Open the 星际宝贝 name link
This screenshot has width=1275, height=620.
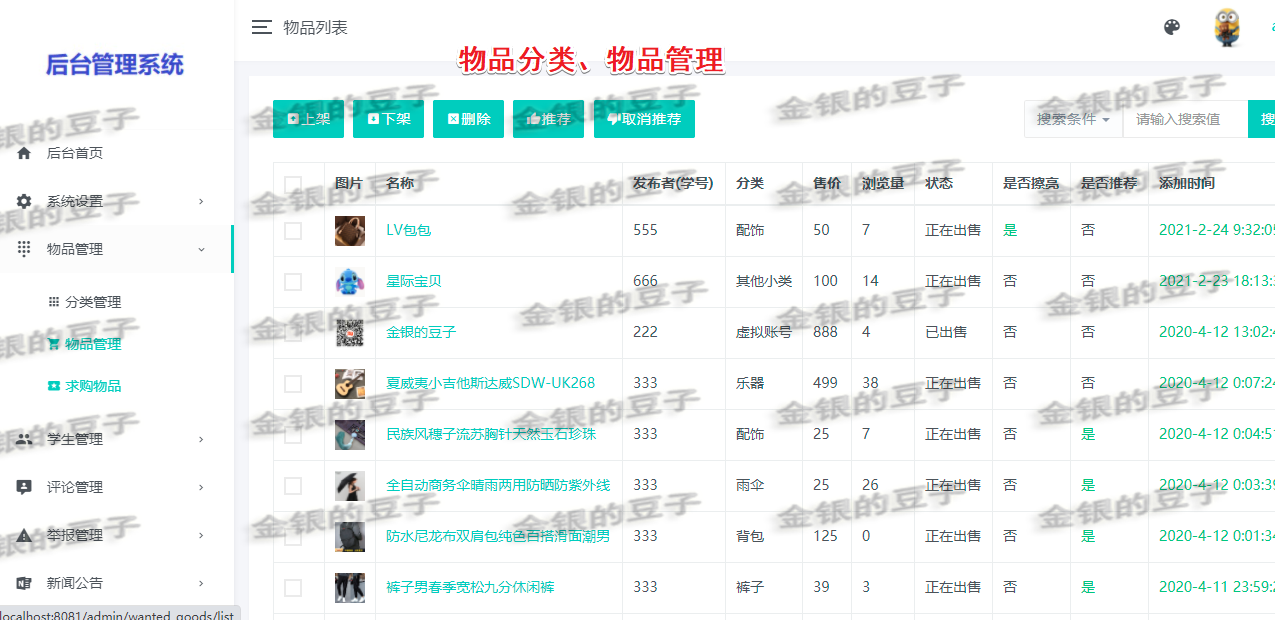point(414,281)
